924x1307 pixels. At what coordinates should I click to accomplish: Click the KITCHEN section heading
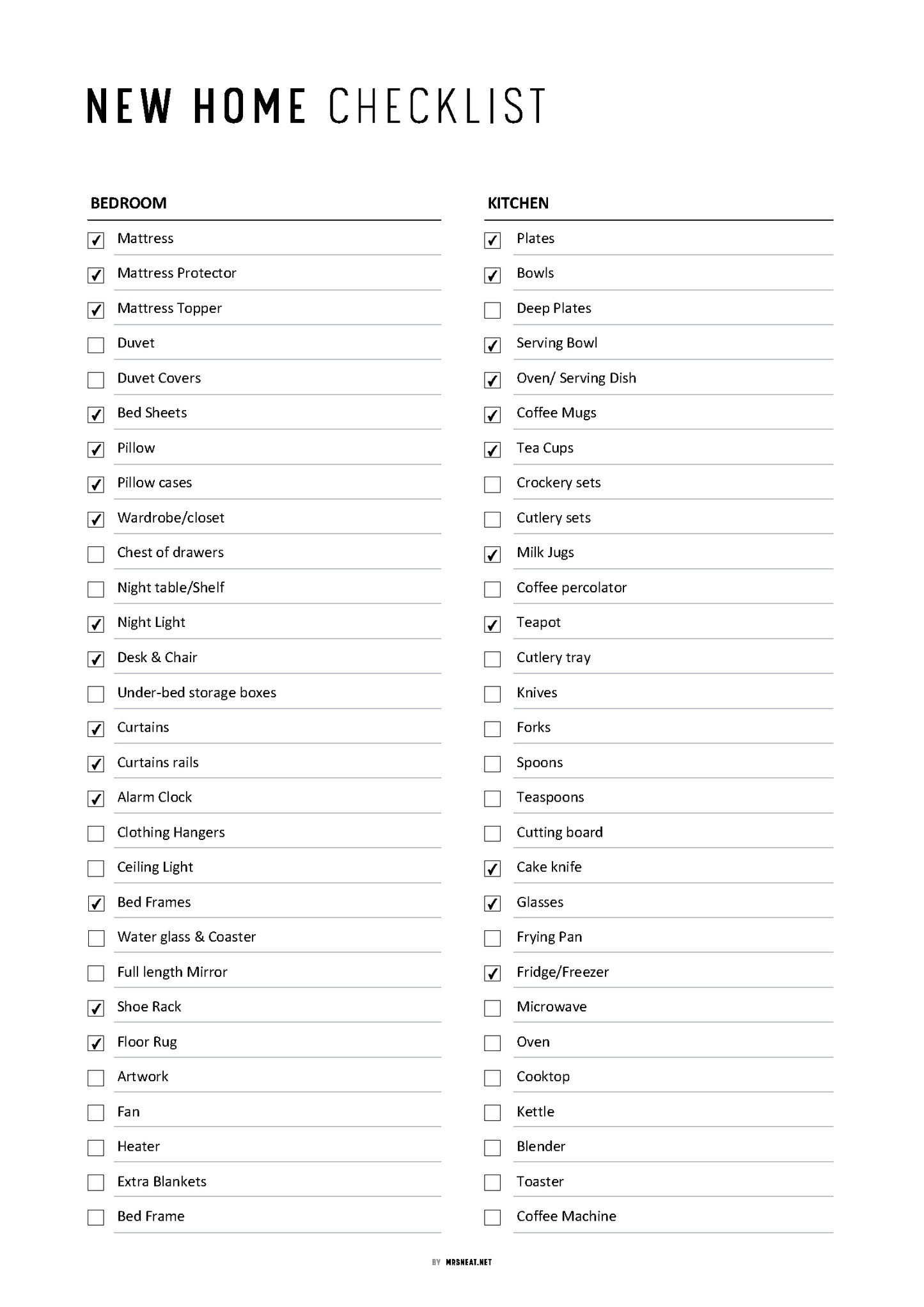(x=518, y=203)
